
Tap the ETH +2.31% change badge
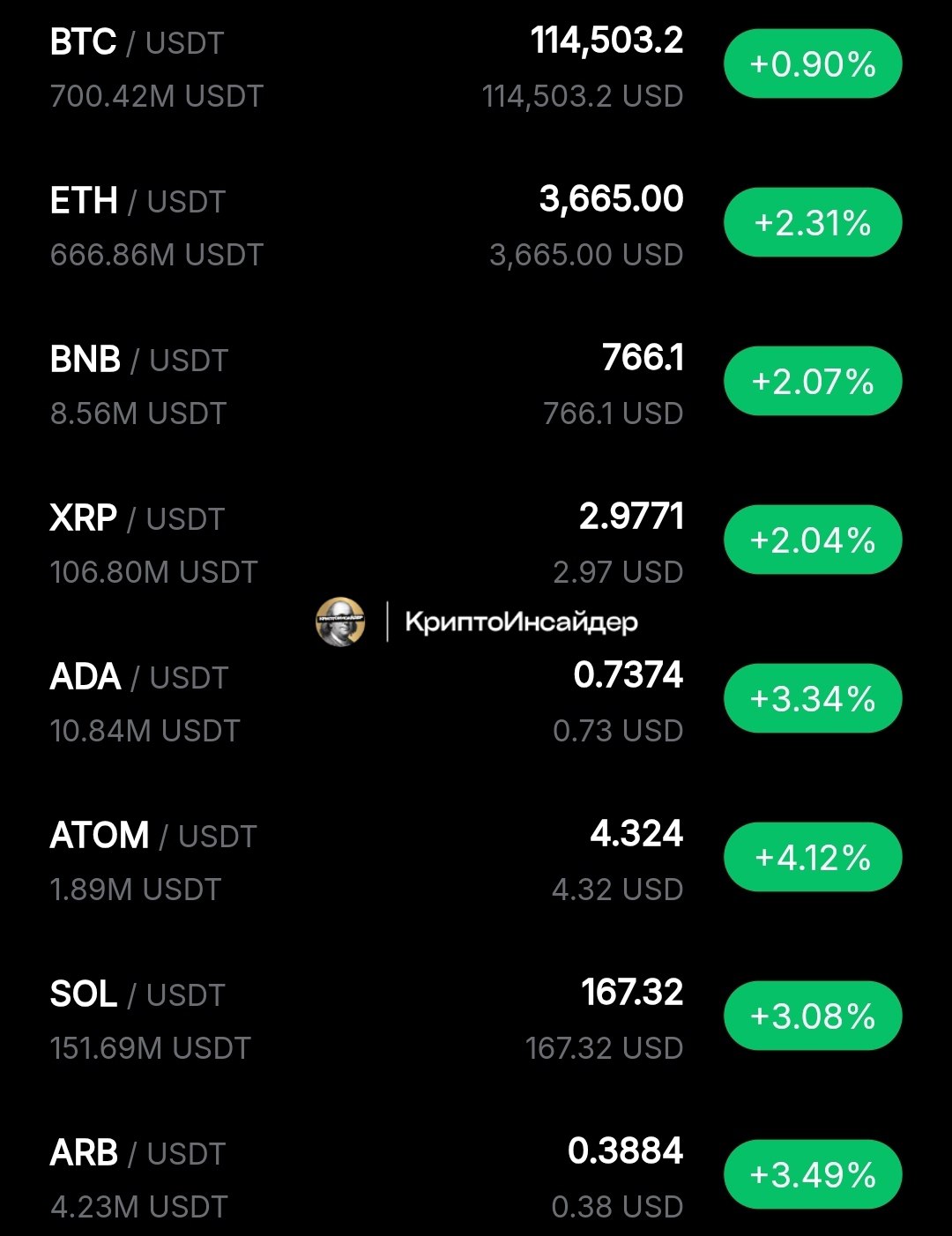(813, 222)
